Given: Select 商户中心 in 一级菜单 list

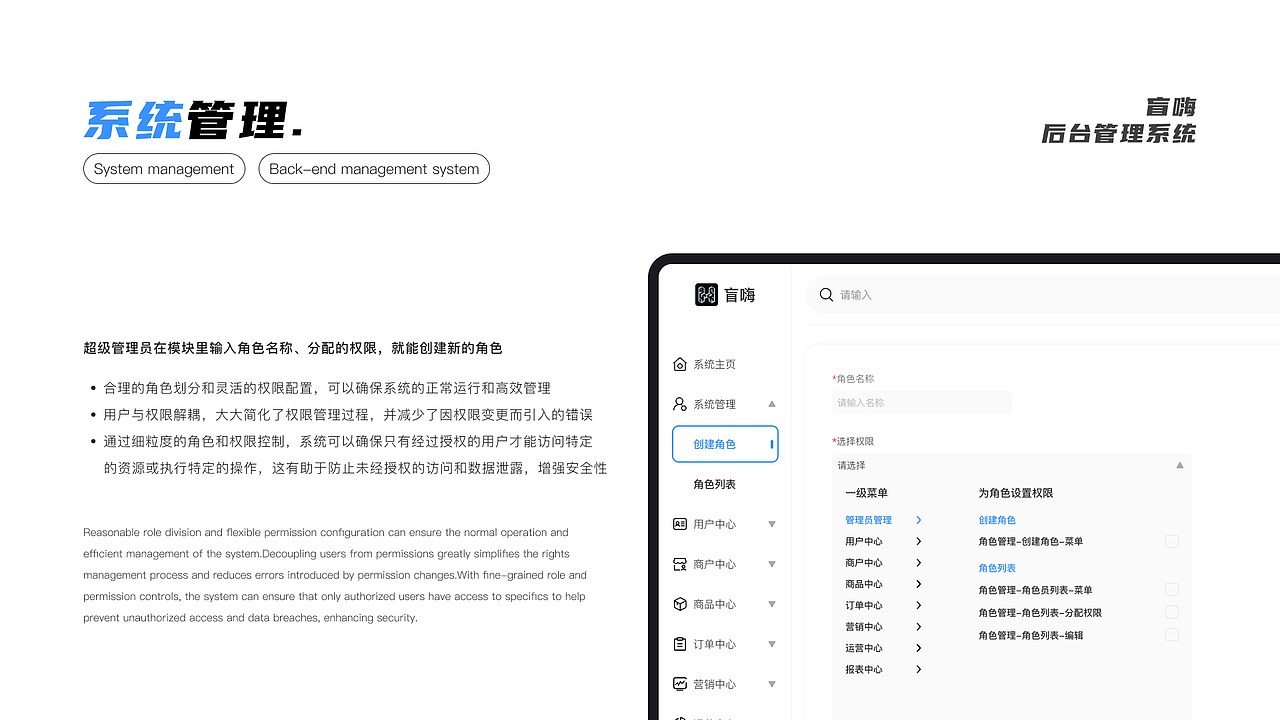Looking at the screenshot, I should 864,563.
